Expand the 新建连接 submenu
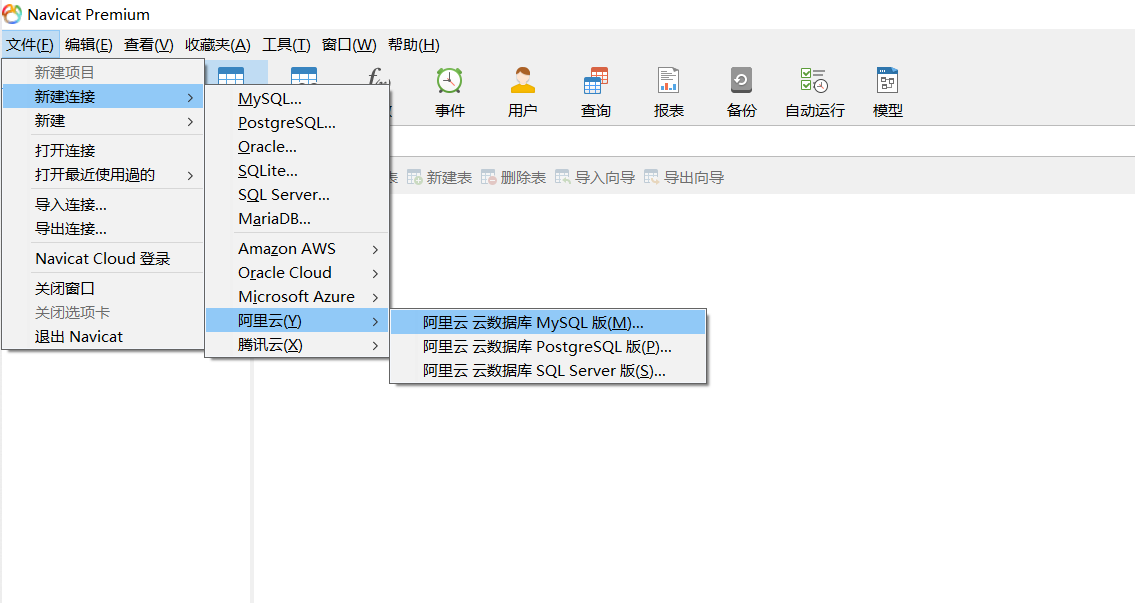This screenshot has width=1135, height=603. (103, 96)
